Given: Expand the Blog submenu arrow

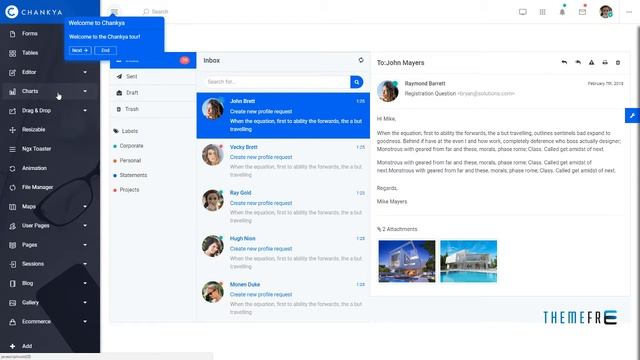Looking at the screenshot, I should [85, 283].
